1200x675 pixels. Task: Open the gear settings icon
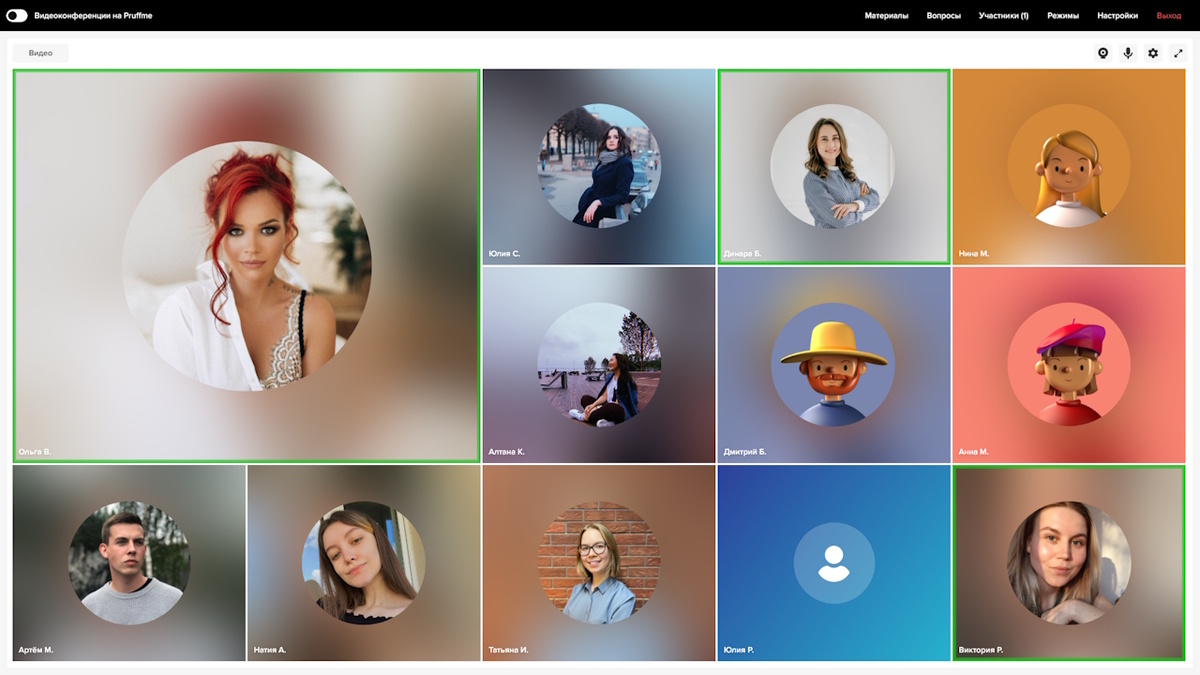click(1153, 53)
